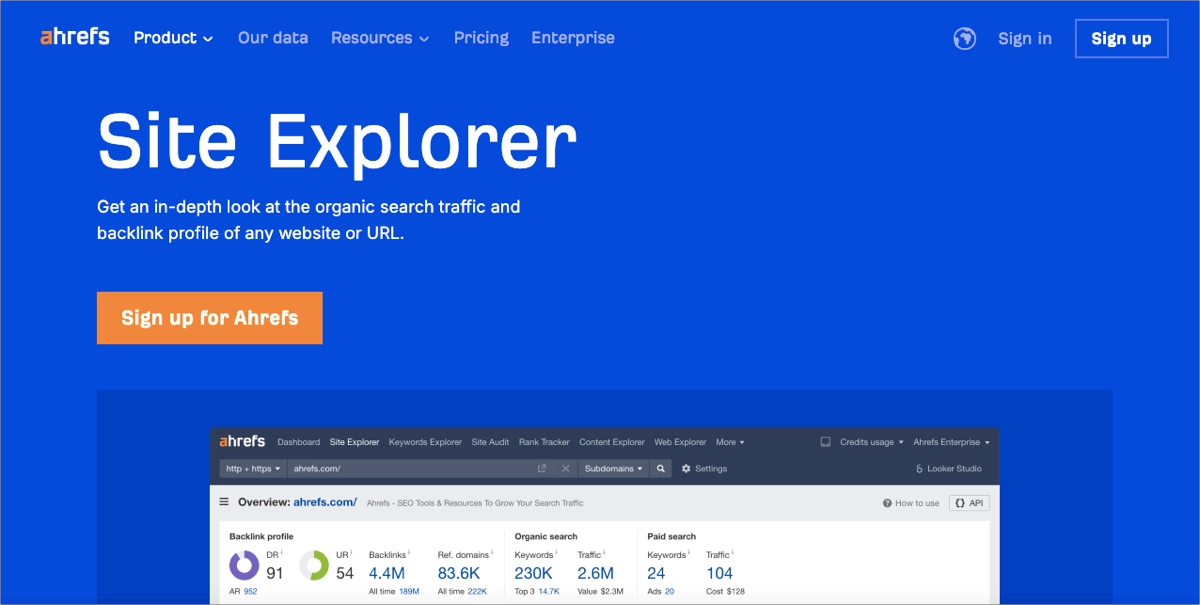Click the purple DR gauge ring
This screenshot has width=1200, height=605.
point(244,566)
